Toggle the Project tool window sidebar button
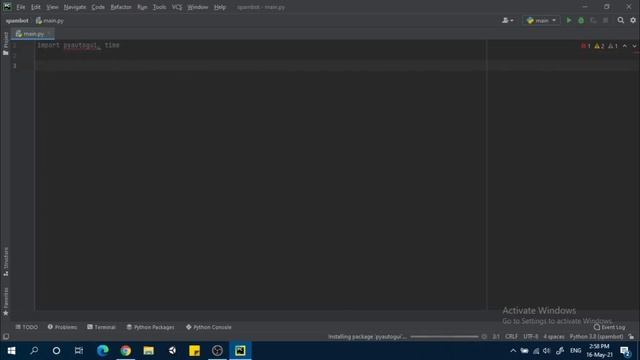The width and height of the screenshot is (640, 360). click(x=6, y=43)
